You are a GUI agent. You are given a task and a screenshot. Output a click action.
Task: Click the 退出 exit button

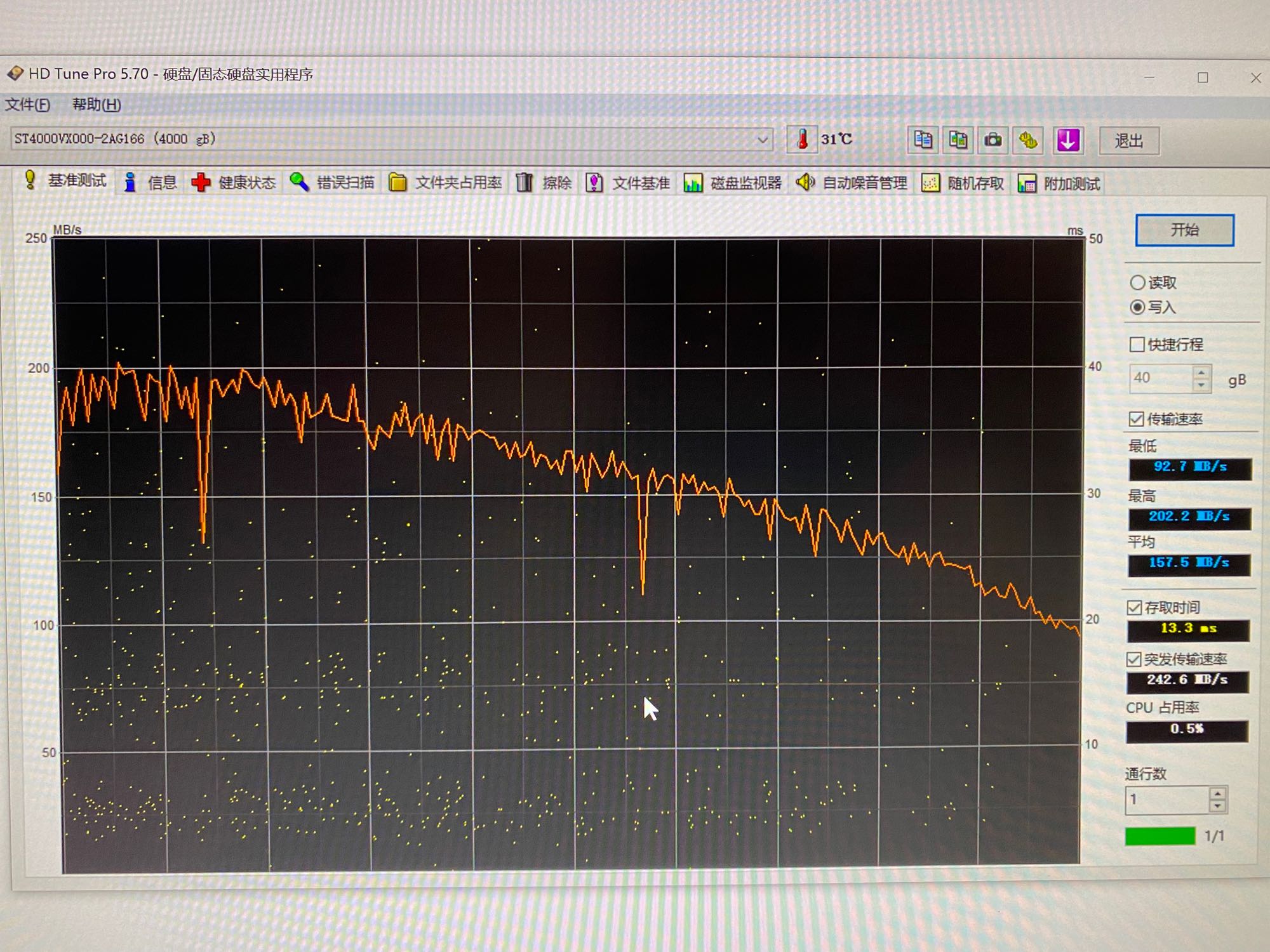click(x=1129, y=140)
